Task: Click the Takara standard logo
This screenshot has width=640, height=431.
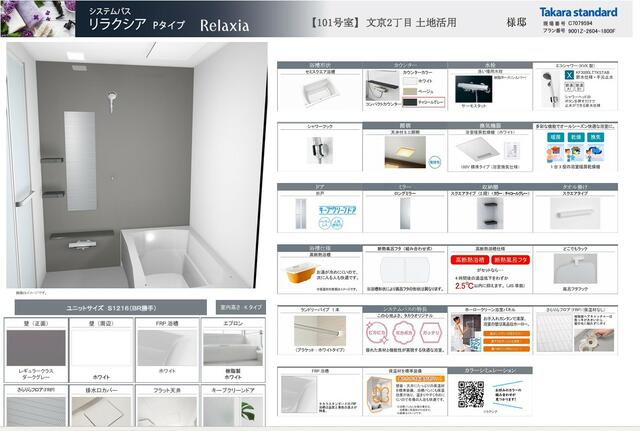Action: point(578,12)
